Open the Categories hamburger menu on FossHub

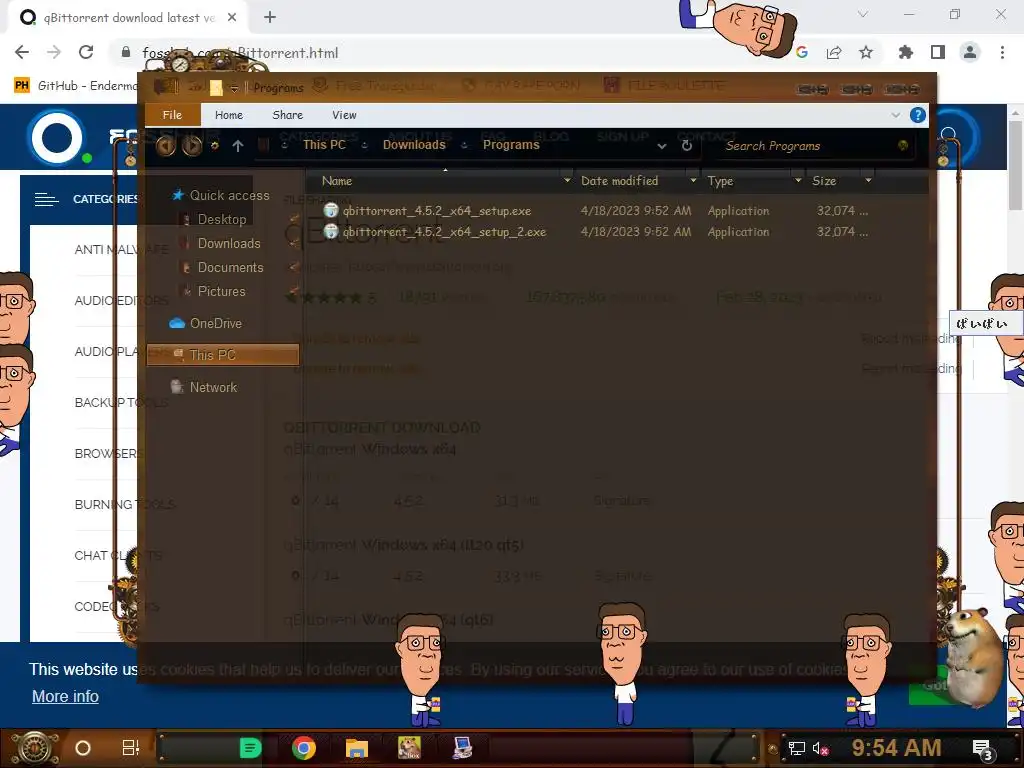(x=46, y=199)
